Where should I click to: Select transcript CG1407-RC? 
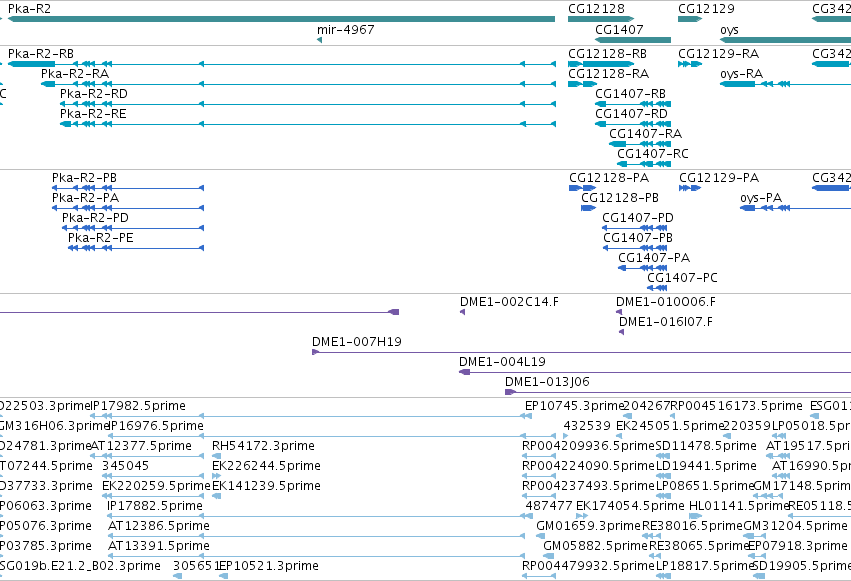pyautogui.click(x=653, y=154)
